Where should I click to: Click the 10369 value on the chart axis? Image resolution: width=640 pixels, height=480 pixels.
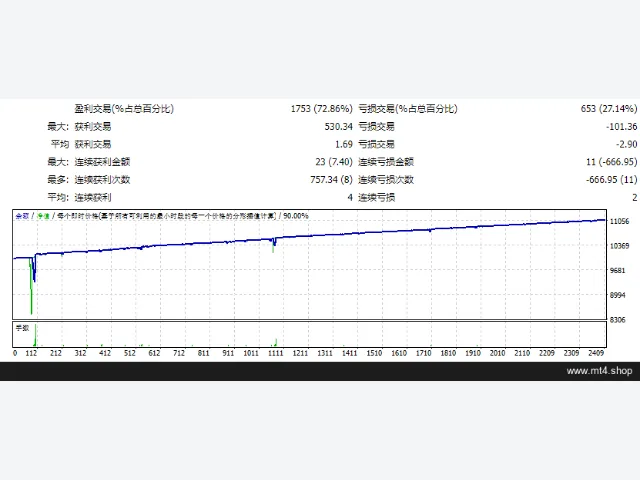[619, 246]
